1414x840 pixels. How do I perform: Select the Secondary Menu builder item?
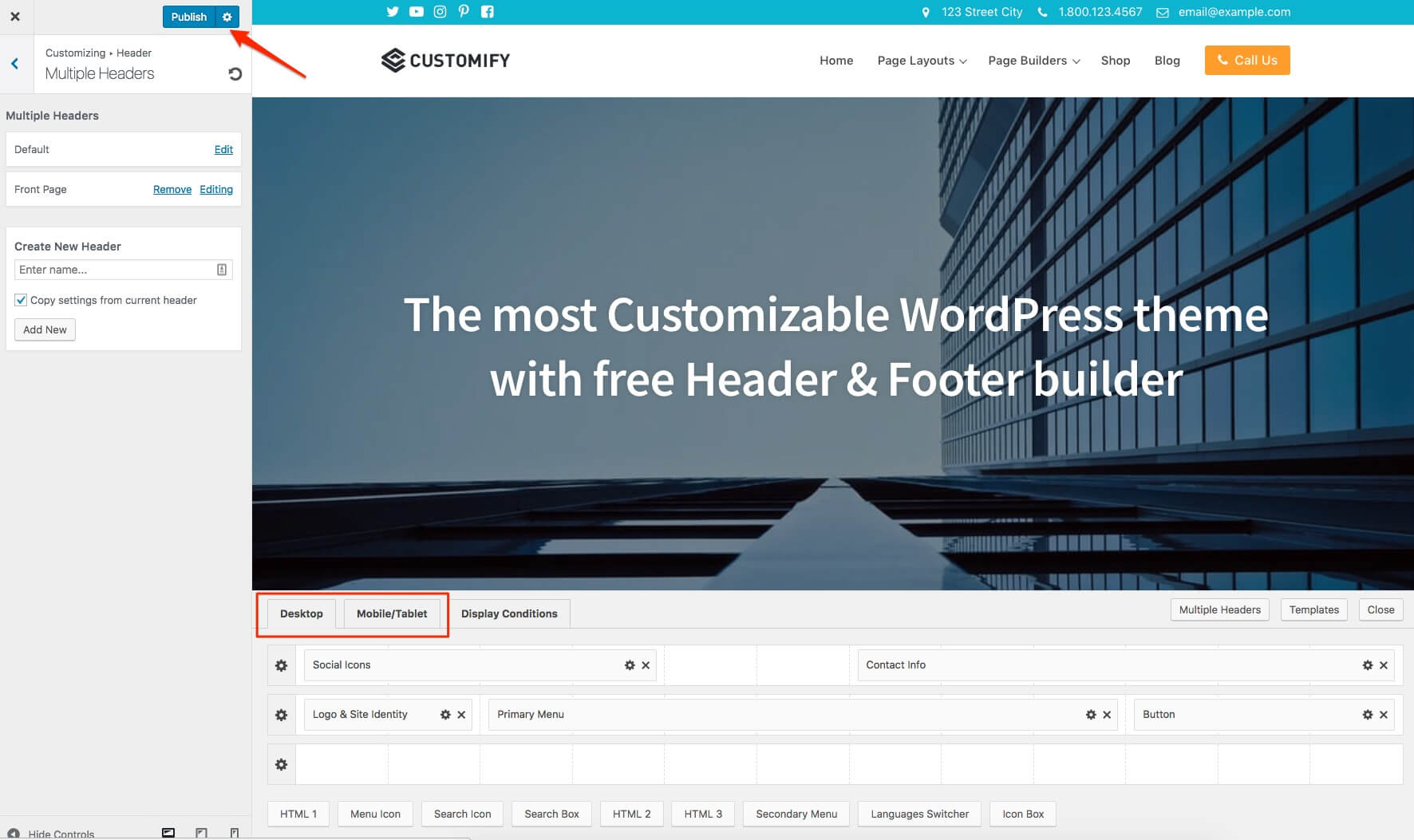(x=796, y=814)
